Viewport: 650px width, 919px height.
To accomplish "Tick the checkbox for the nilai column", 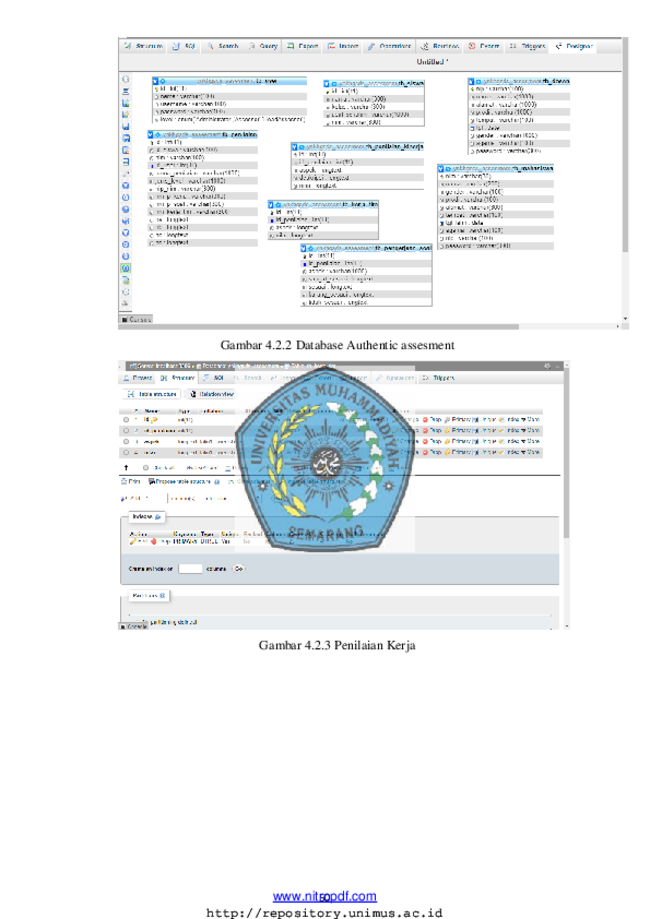I will (x=126, y=452).
